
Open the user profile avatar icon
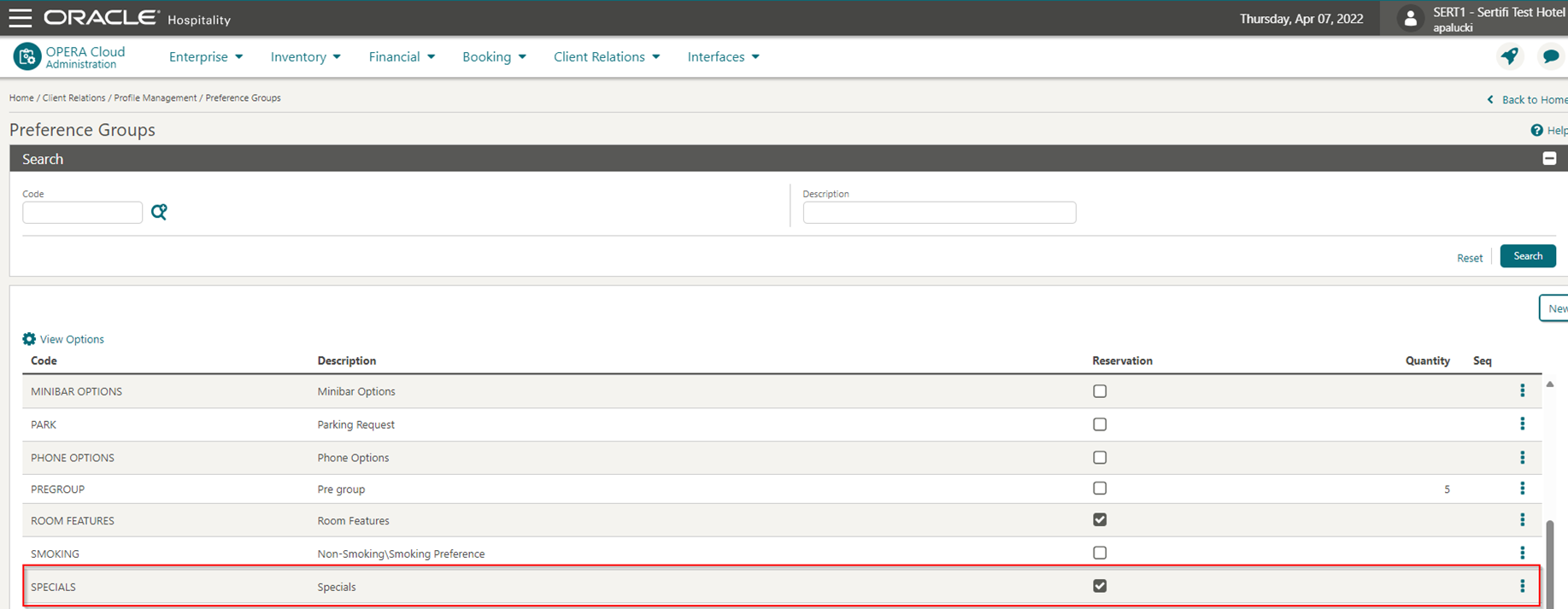point(1410,18)
